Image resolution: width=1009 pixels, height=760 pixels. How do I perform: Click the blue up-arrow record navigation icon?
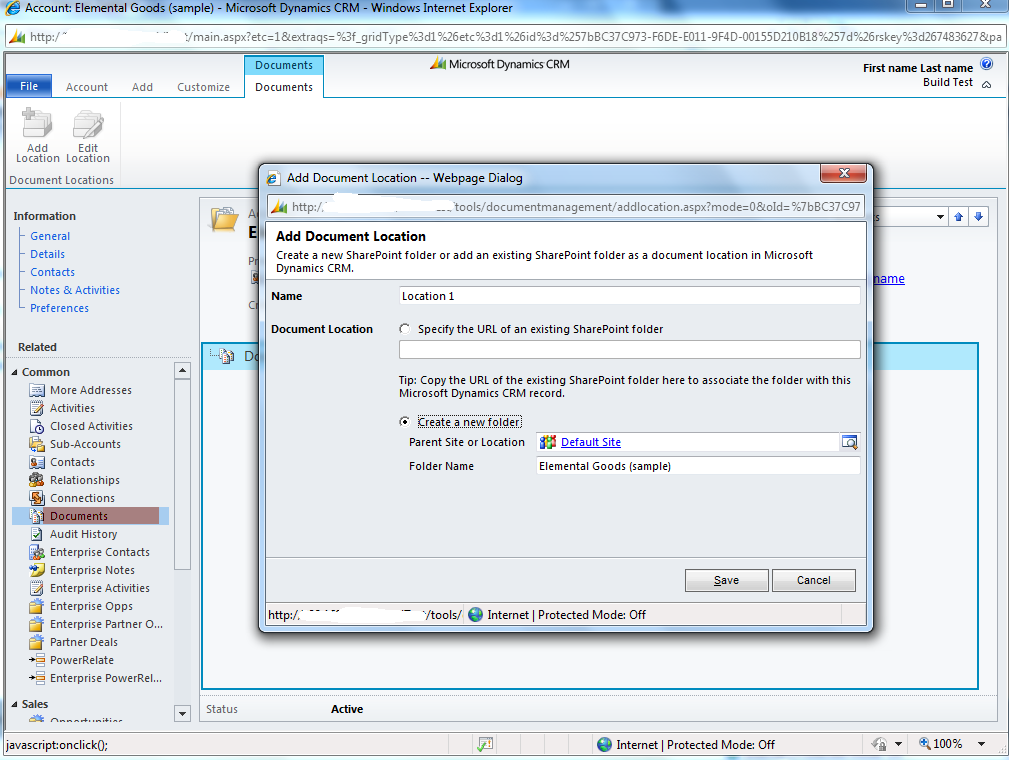coord(958,216)
